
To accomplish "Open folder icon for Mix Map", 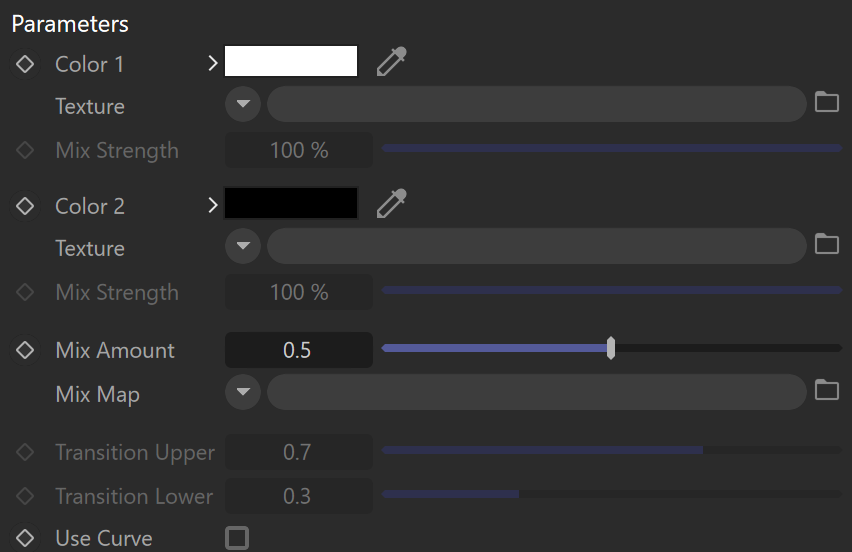I will [x=826, y=390].
